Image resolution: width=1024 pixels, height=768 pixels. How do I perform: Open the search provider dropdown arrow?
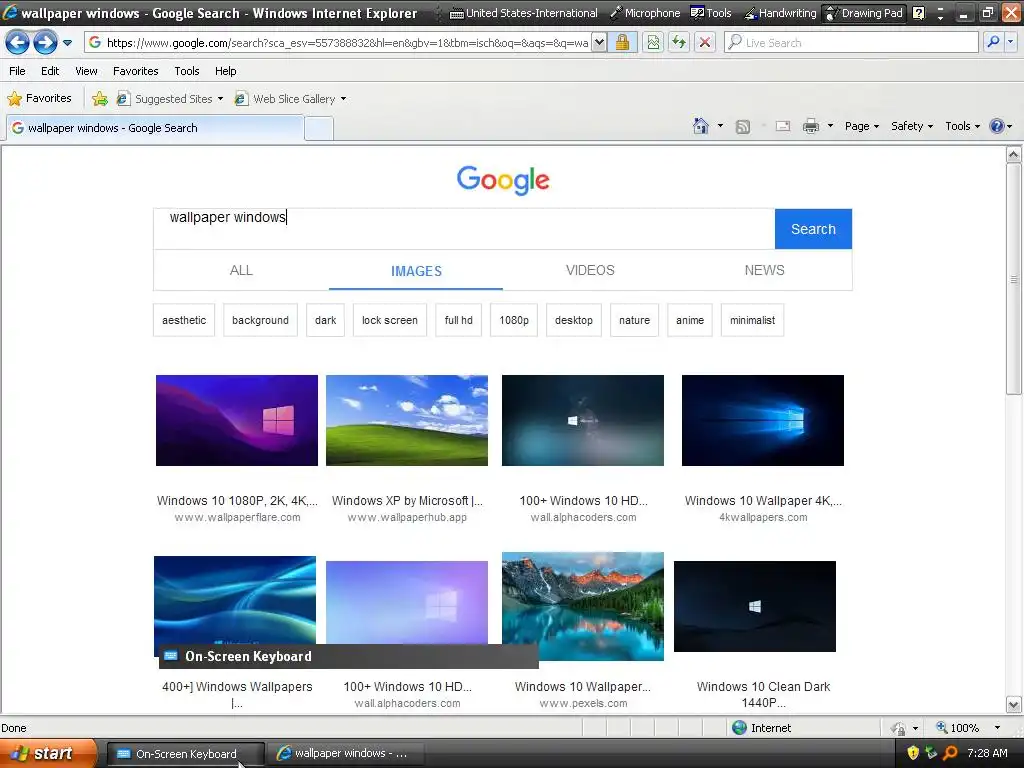click(x=1011, y=42)
